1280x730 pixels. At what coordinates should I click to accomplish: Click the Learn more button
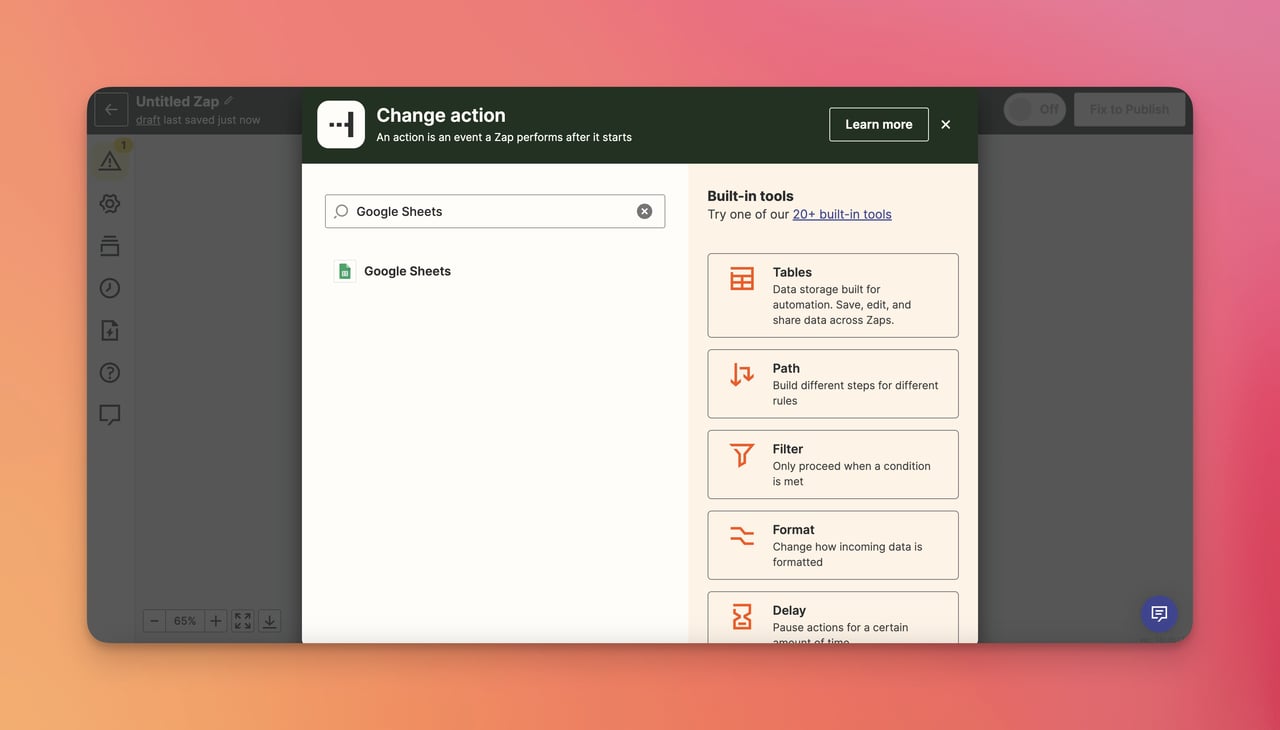point(879,125)
